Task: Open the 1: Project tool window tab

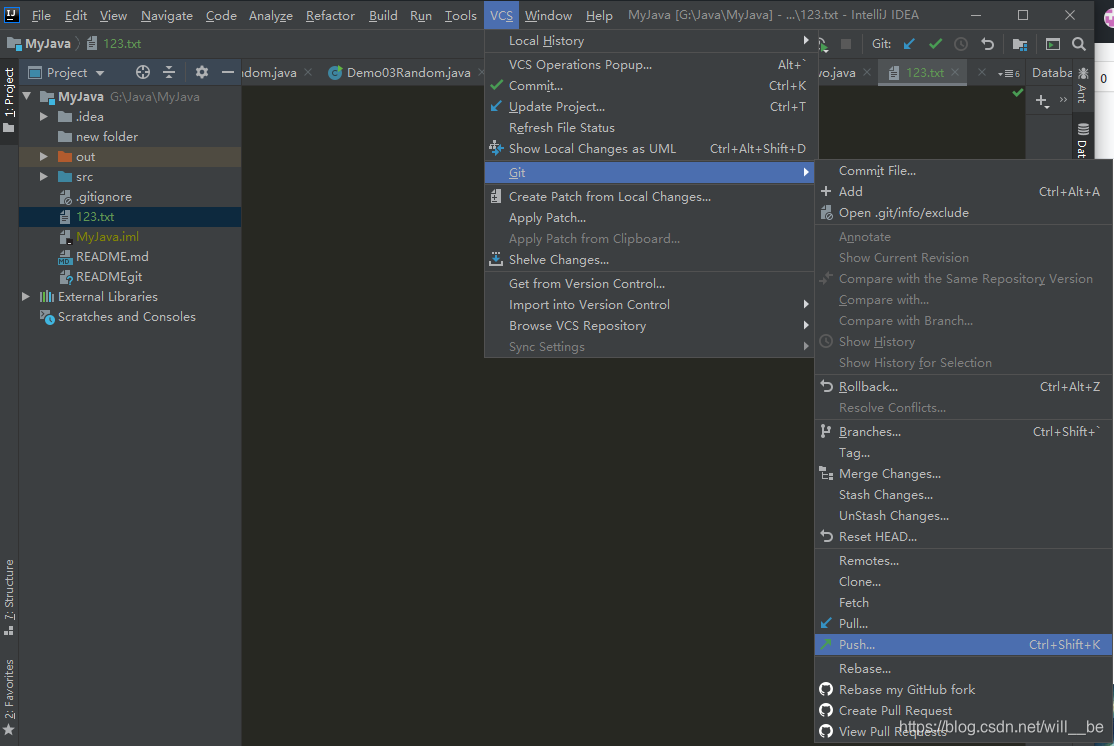Action: (x=9, y=99)
